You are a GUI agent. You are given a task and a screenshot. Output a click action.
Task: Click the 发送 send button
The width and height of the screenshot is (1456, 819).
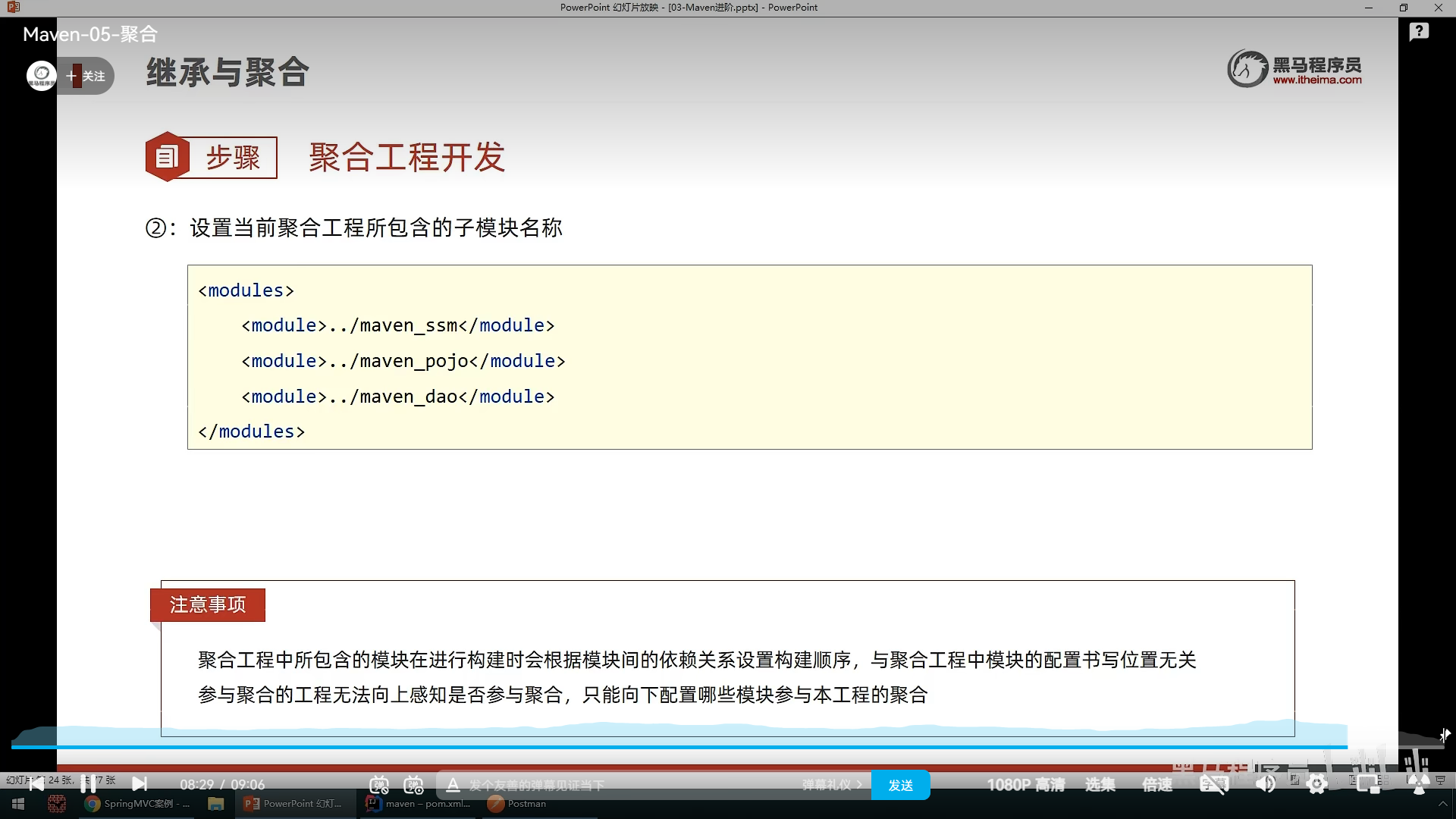[900, 785]
